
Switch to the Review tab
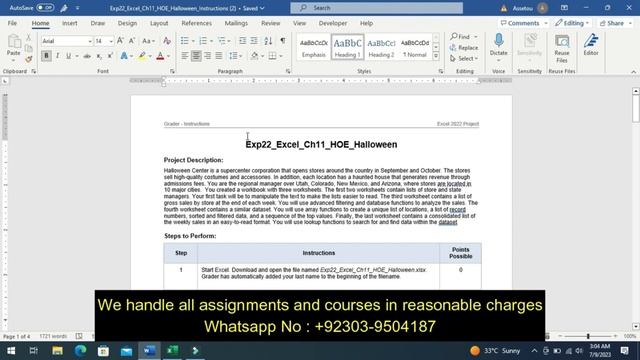pyautogui.click(x=271, y=23)
